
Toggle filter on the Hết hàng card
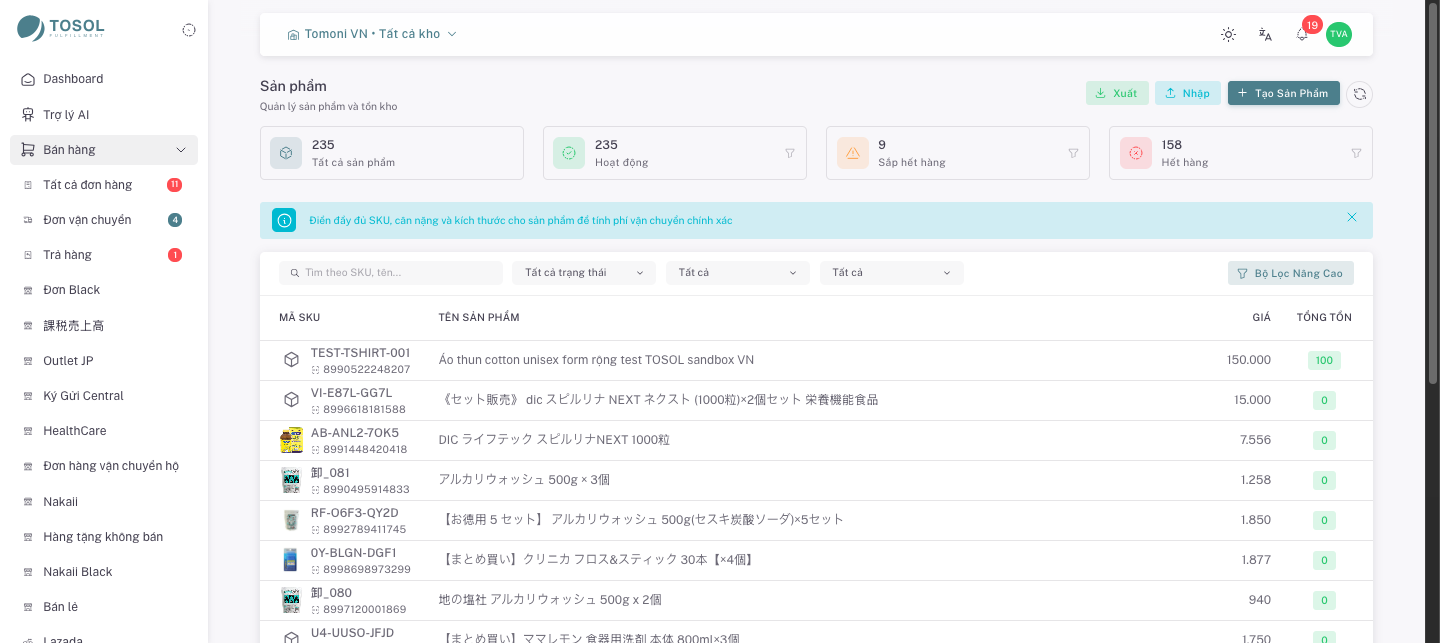click(1356, 153)
